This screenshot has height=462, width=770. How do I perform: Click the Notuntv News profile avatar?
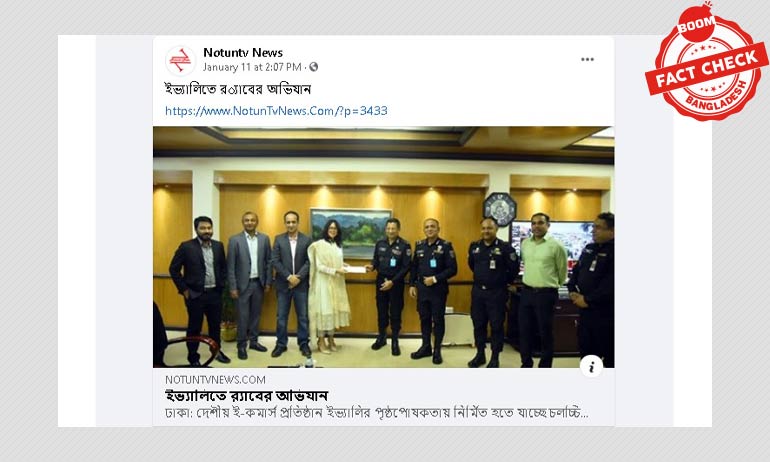point(180,60)
